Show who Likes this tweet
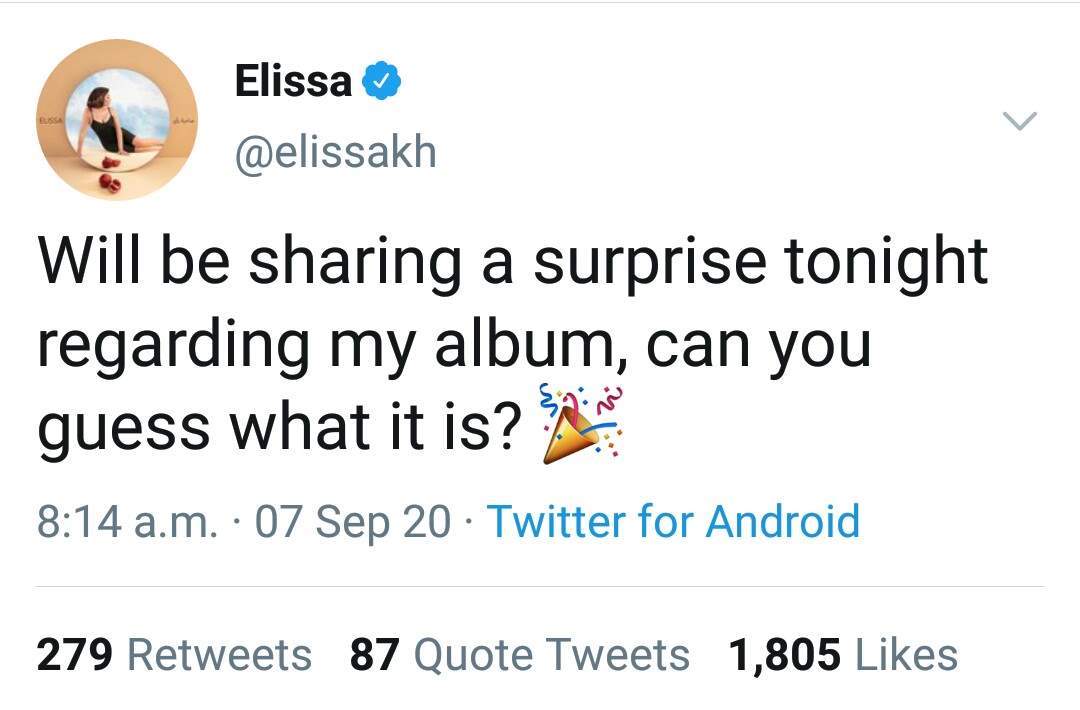This screenshot has height=710, width=1080. pyautogui.click(x=906, y=656)
